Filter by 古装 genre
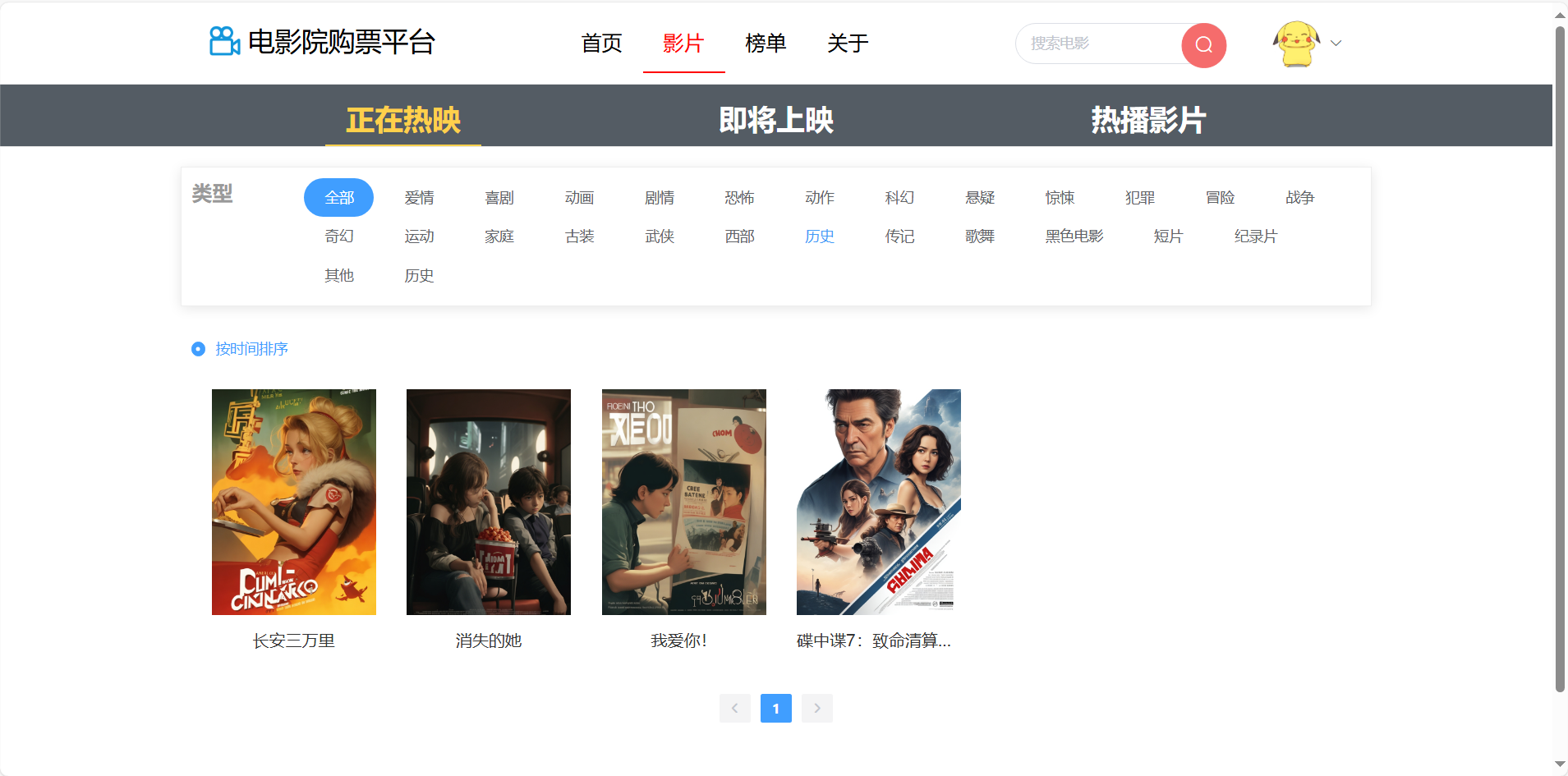This screenshot has height=776, width=1568. 580,236
